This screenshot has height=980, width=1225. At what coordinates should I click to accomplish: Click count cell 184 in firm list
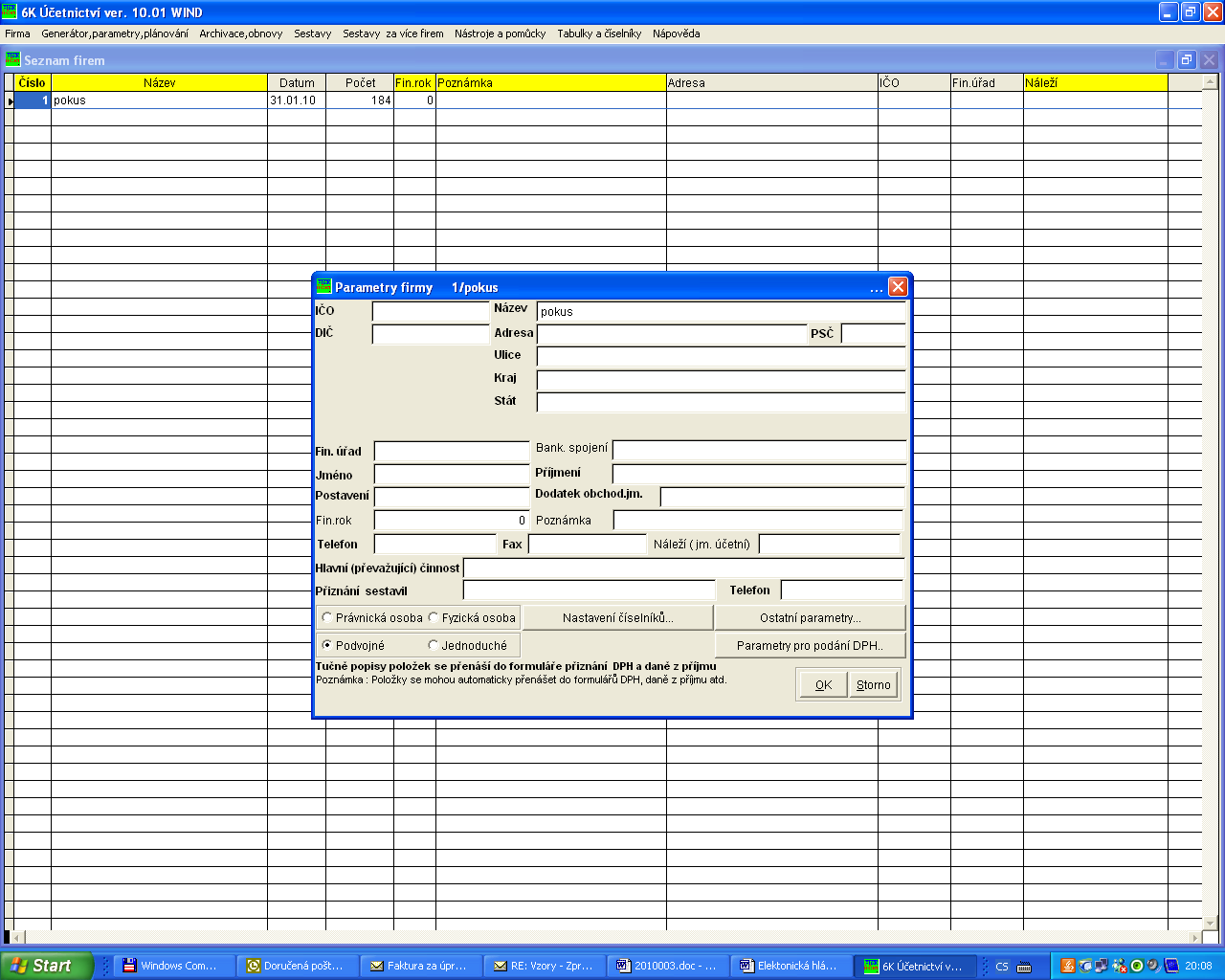(x=360, y=100)
